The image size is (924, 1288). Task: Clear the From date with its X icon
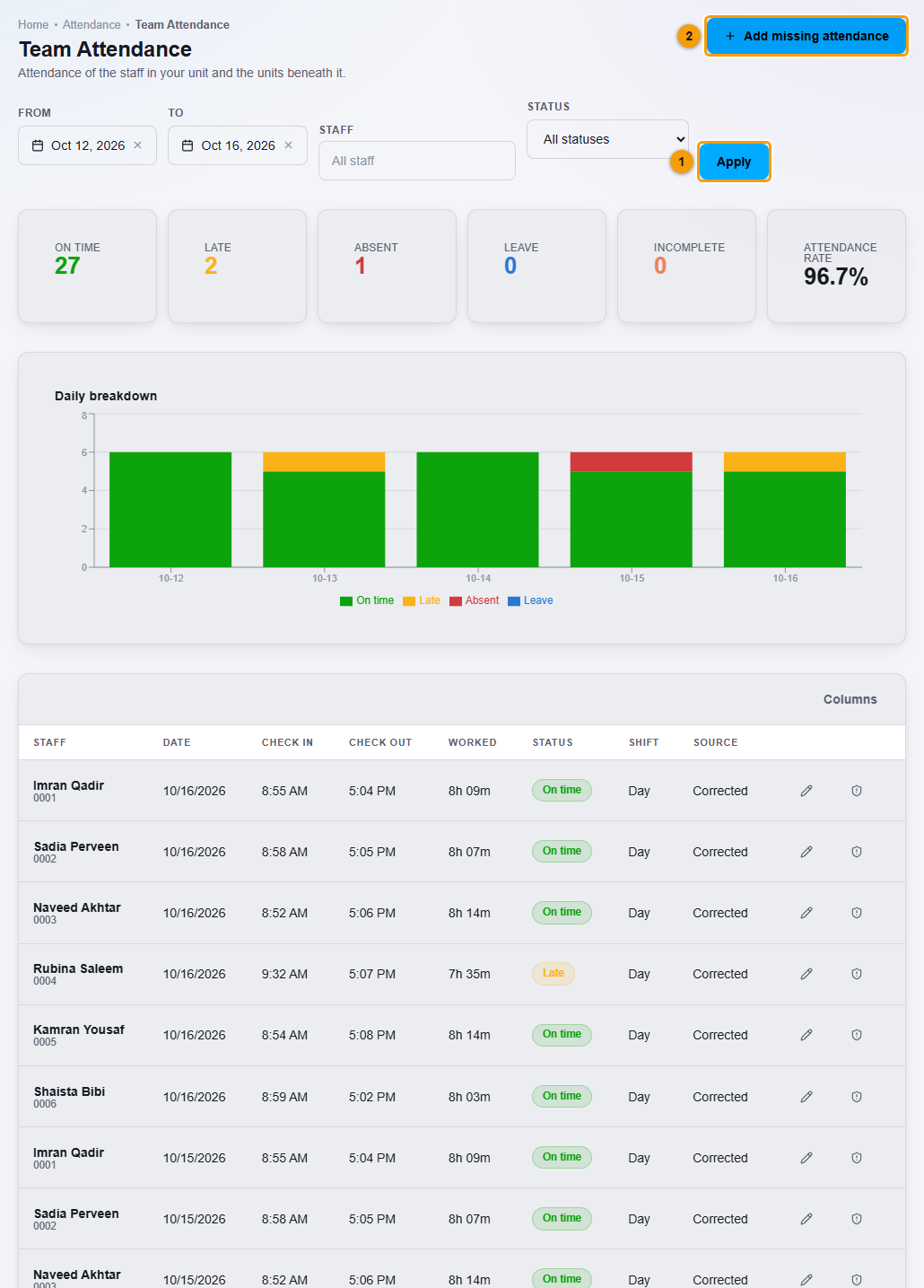tap(137, 145)
